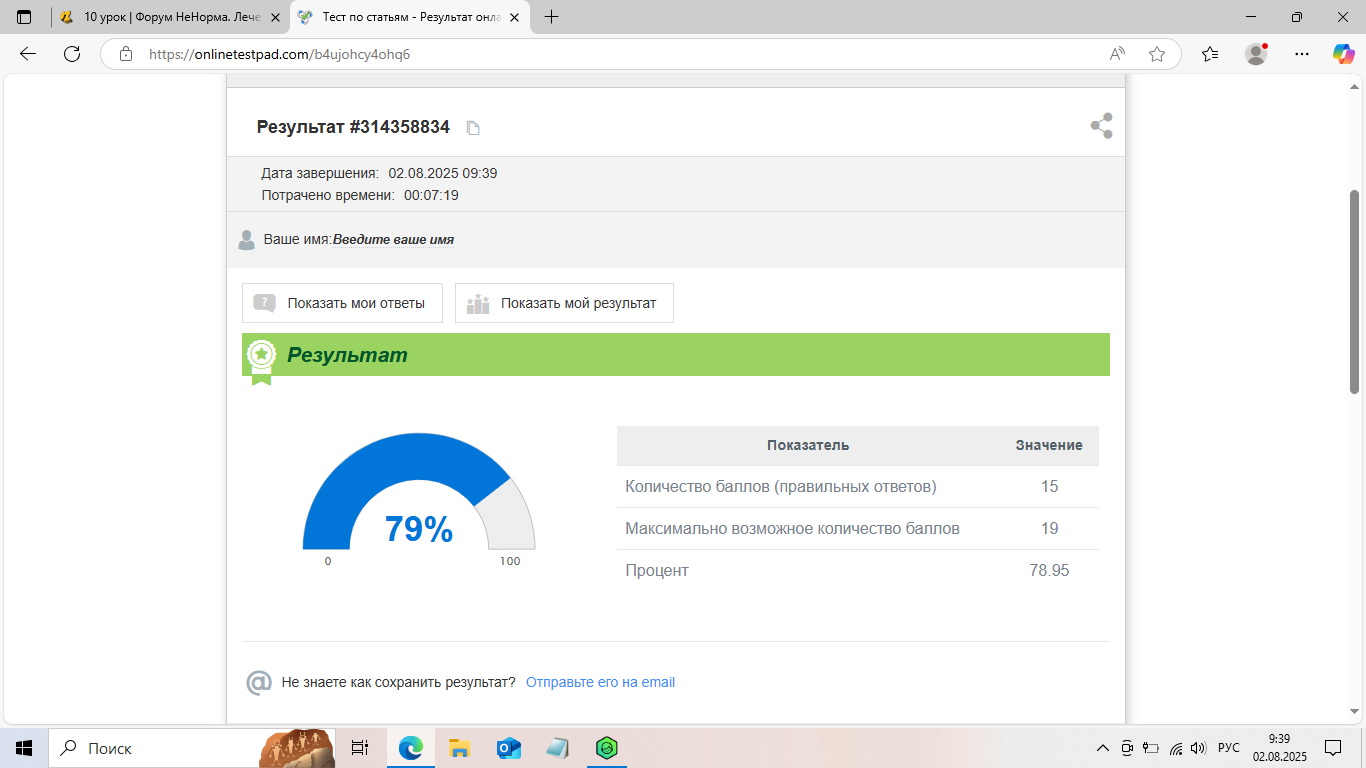Open Microsoft Edge from the taskbar

pos(410,748)
